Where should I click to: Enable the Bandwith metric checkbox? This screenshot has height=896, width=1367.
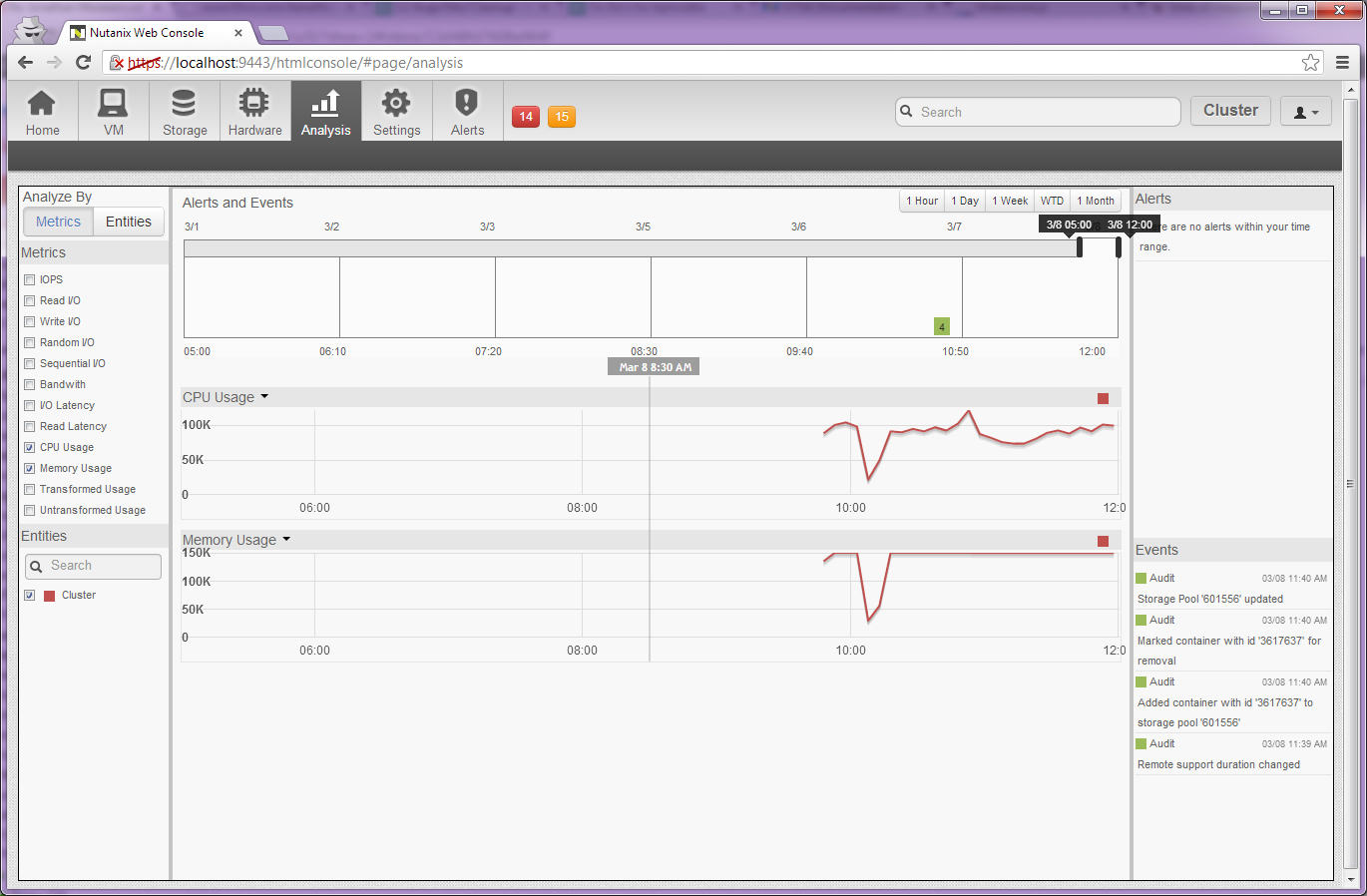[30, 385]
